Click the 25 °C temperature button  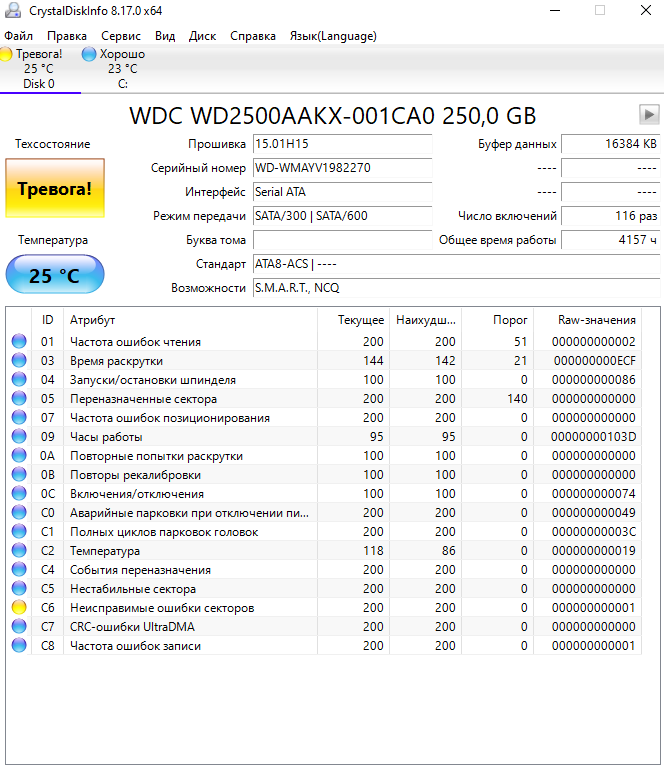pos(55,274)
